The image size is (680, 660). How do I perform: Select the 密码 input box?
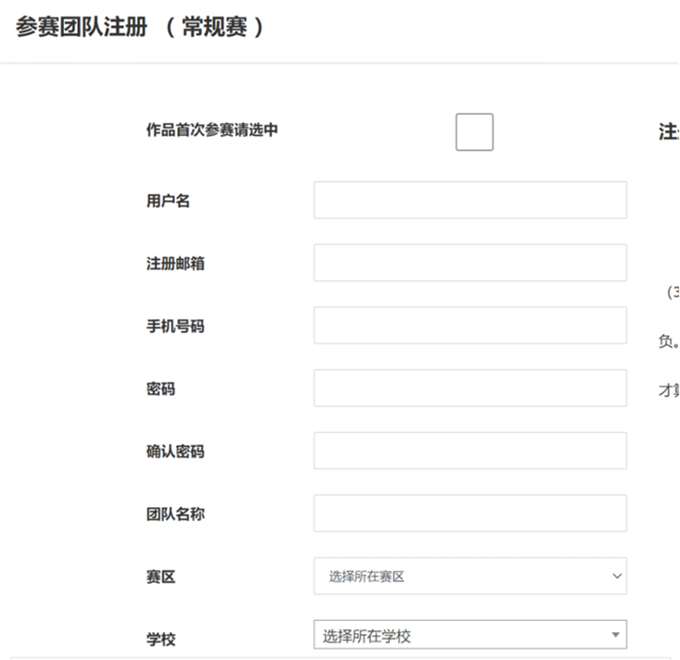pyautogui.click(x=470, y=388)
